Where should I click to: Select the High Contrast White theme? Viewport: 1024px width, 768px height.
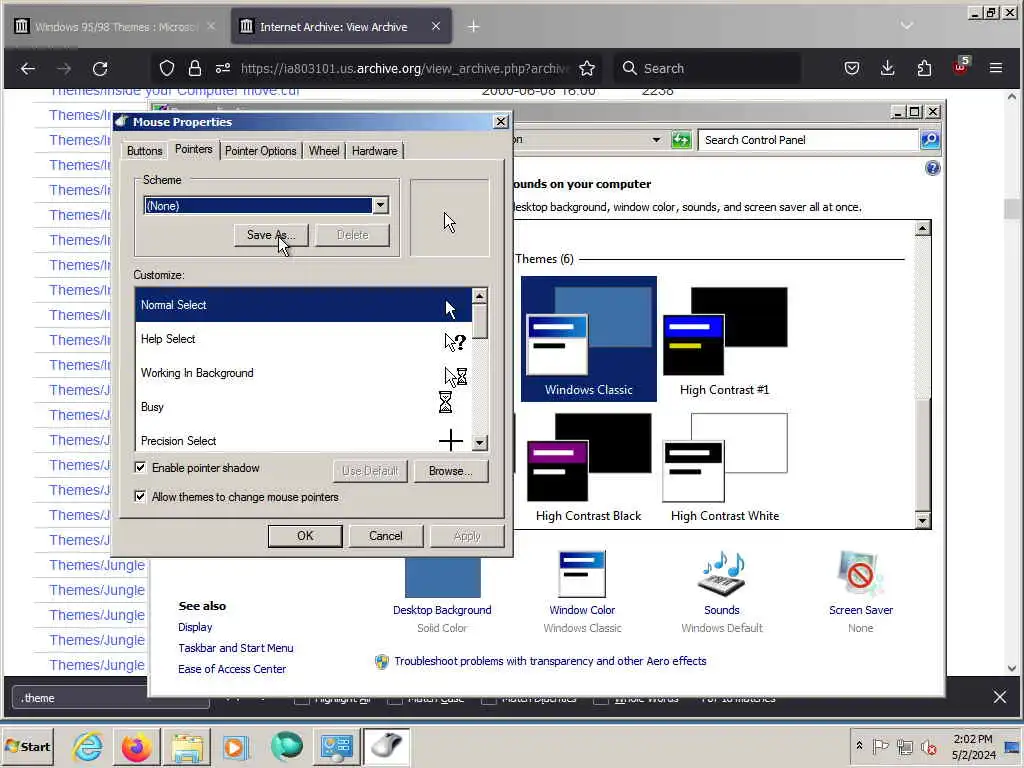[724, 467]
